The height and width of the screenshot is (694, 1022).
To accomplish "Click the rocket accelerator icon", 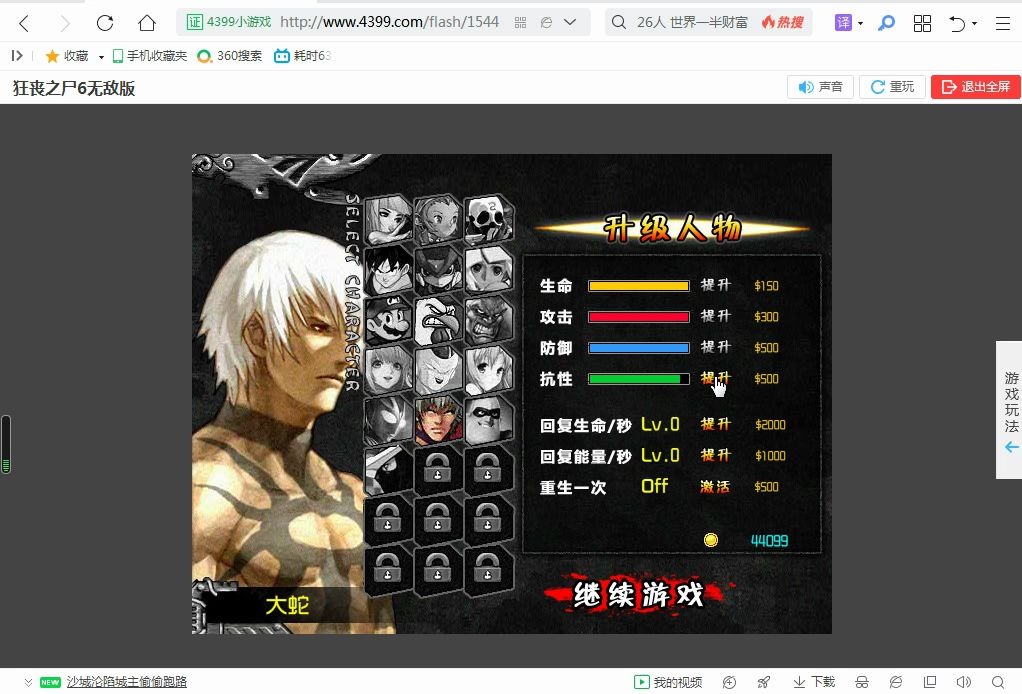I will tap(763, 682).
